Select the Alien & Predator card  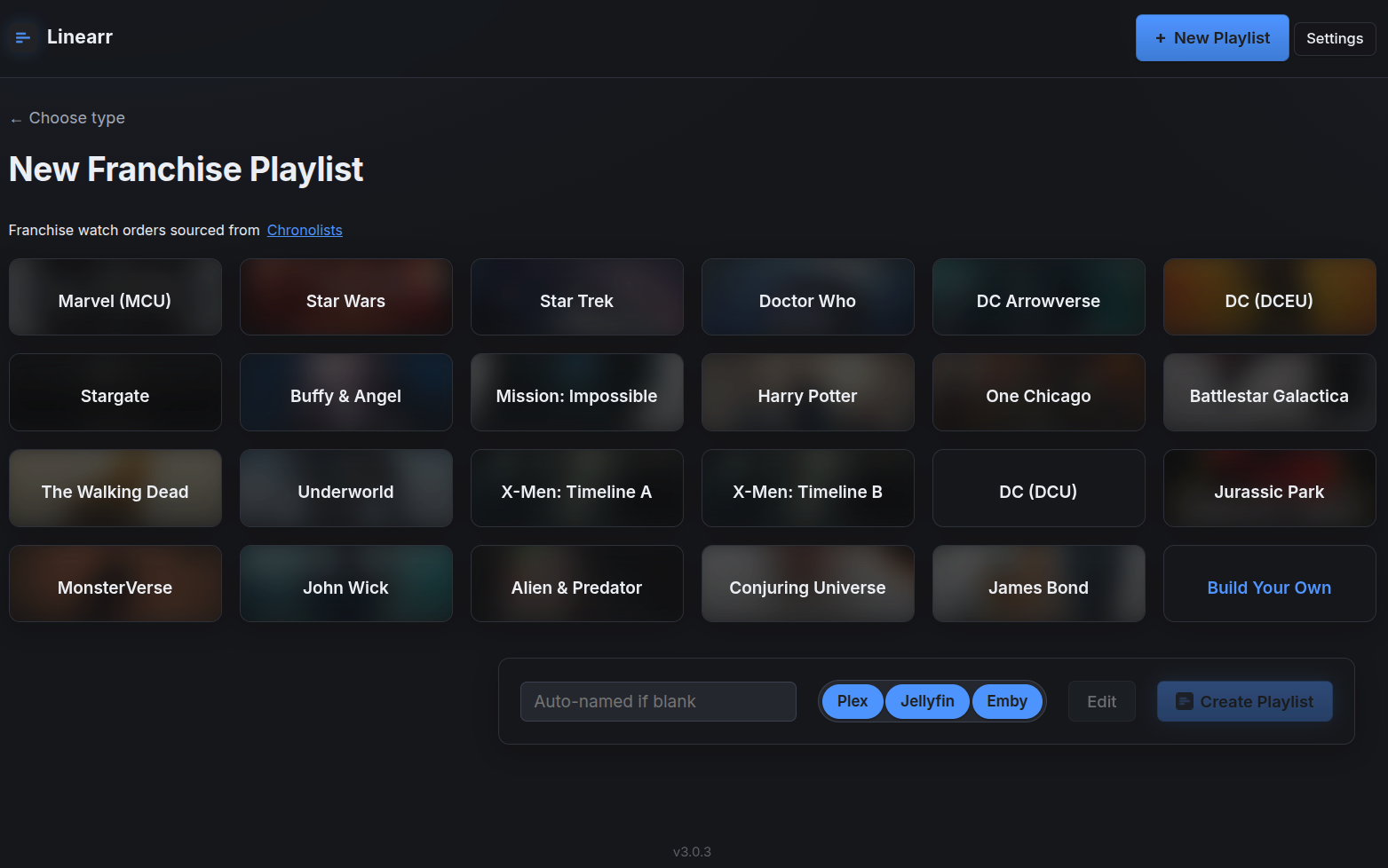click(x=577, y=584)
